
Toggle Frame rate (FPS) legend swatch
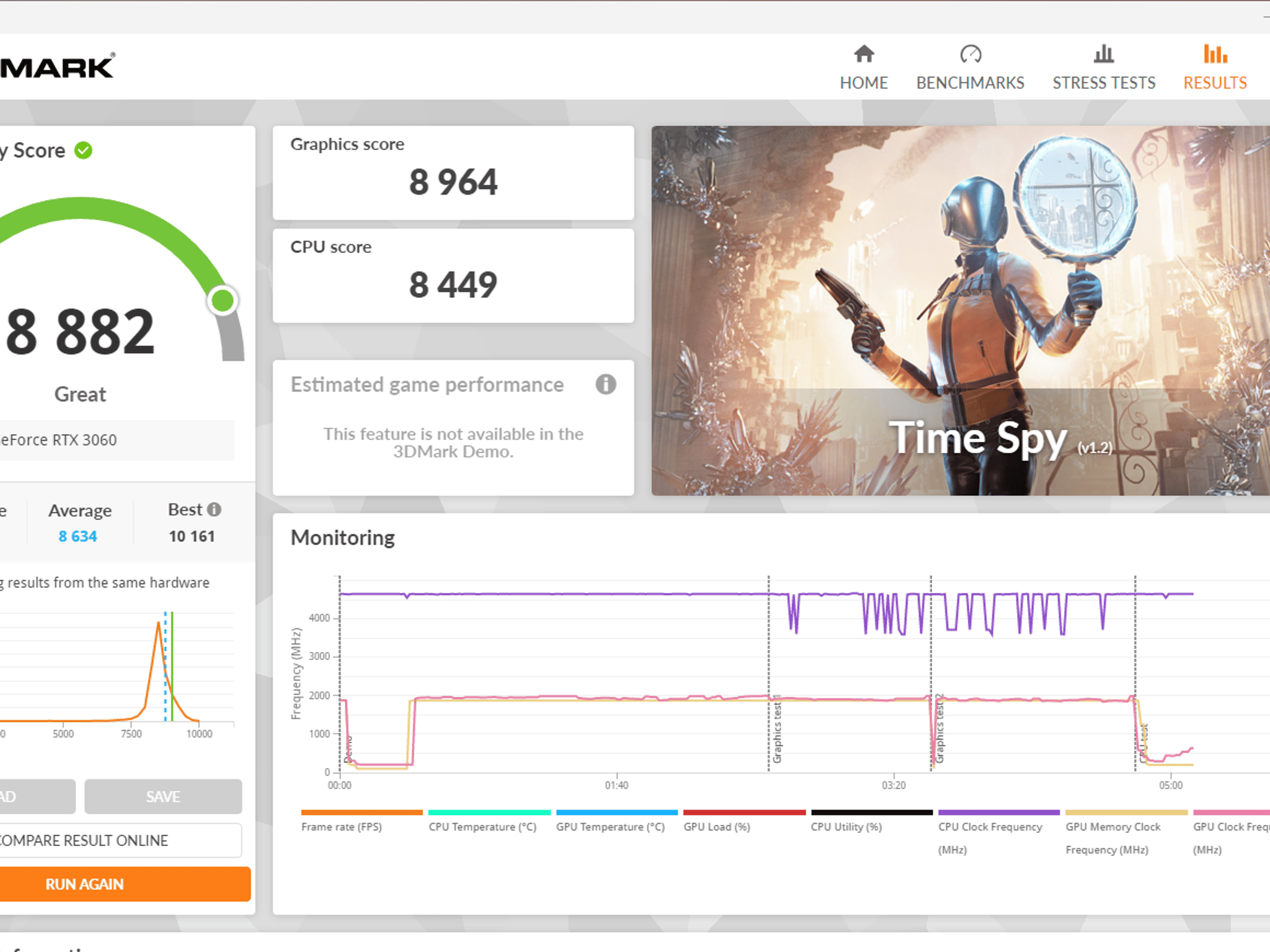click(x=362, y=812)
